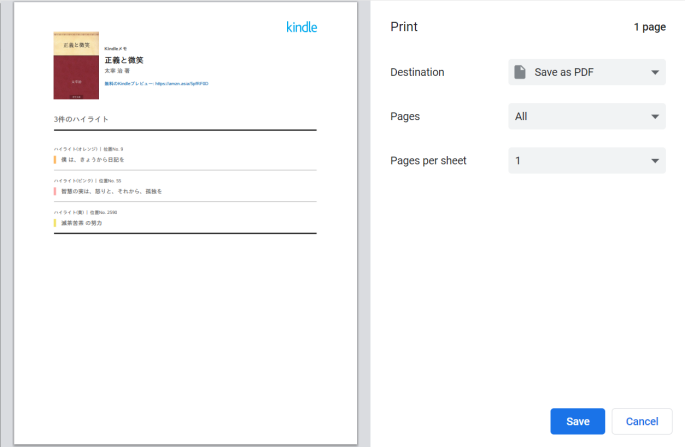Click the Cancel button
The height and width of the screenshot is (447, 685).
642,421
